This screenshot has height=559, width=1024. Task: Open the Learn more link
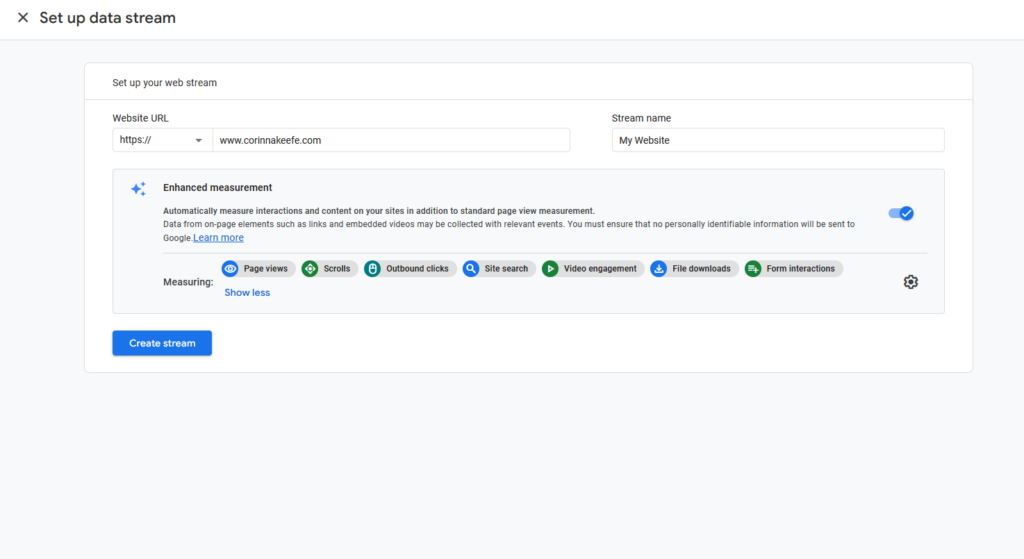(x=218, y=238)
